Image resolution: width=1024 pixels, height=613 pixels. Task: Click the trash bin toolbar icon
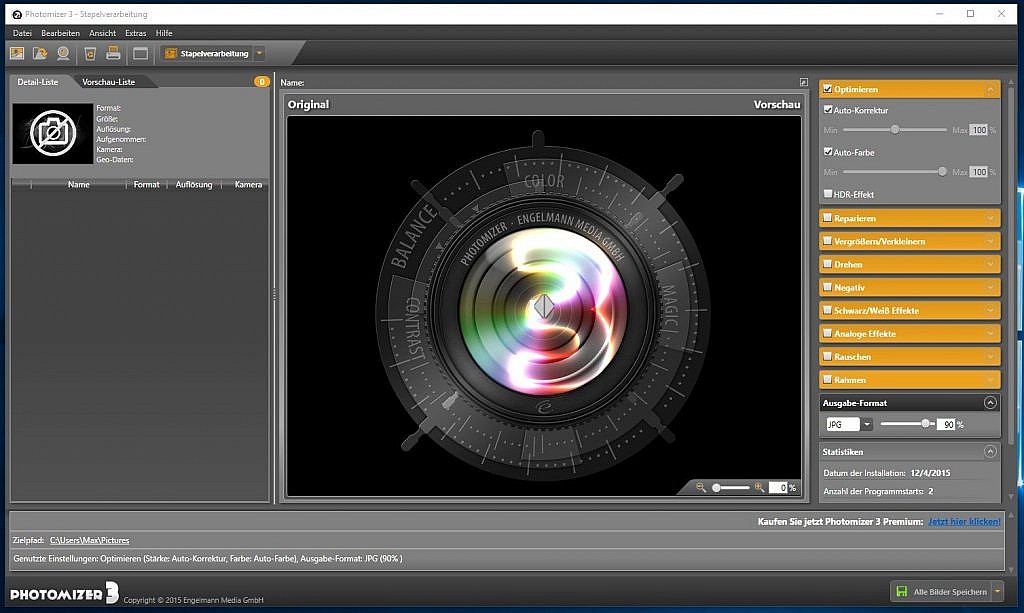click(x=90, y=54)
